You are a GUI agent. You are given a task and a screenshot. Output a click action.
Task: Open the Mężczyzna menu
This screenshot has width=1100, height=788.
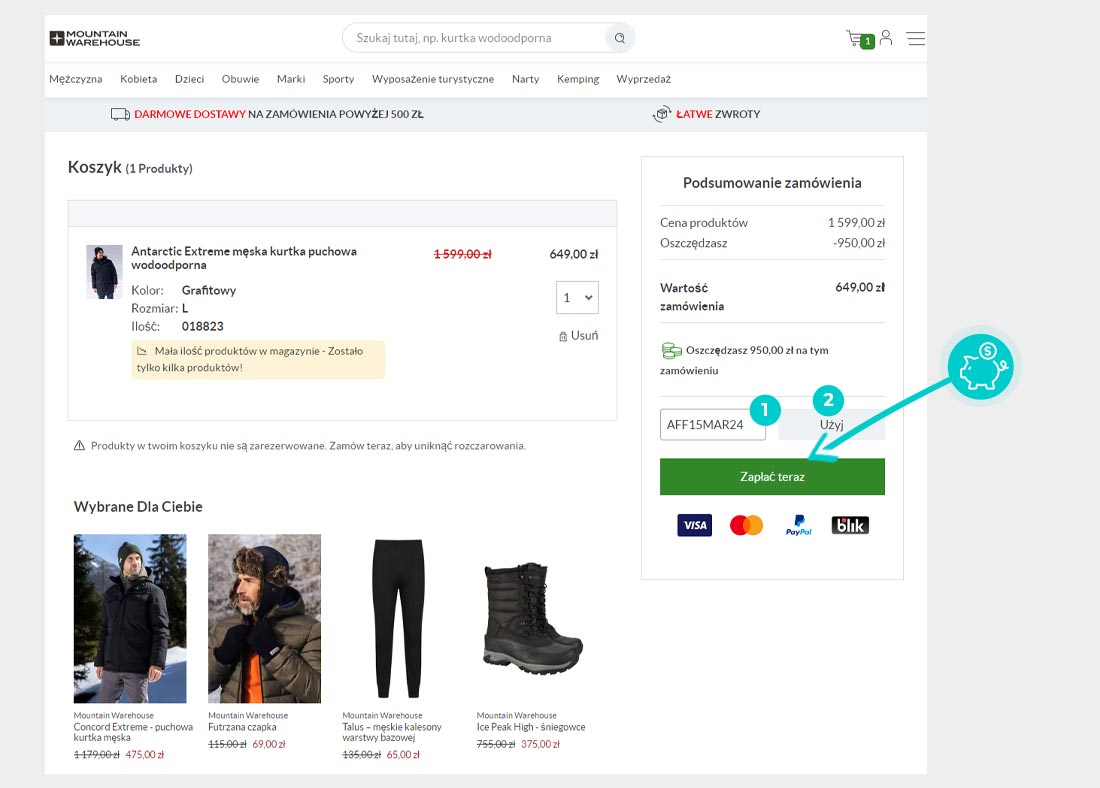pos(76,79)
